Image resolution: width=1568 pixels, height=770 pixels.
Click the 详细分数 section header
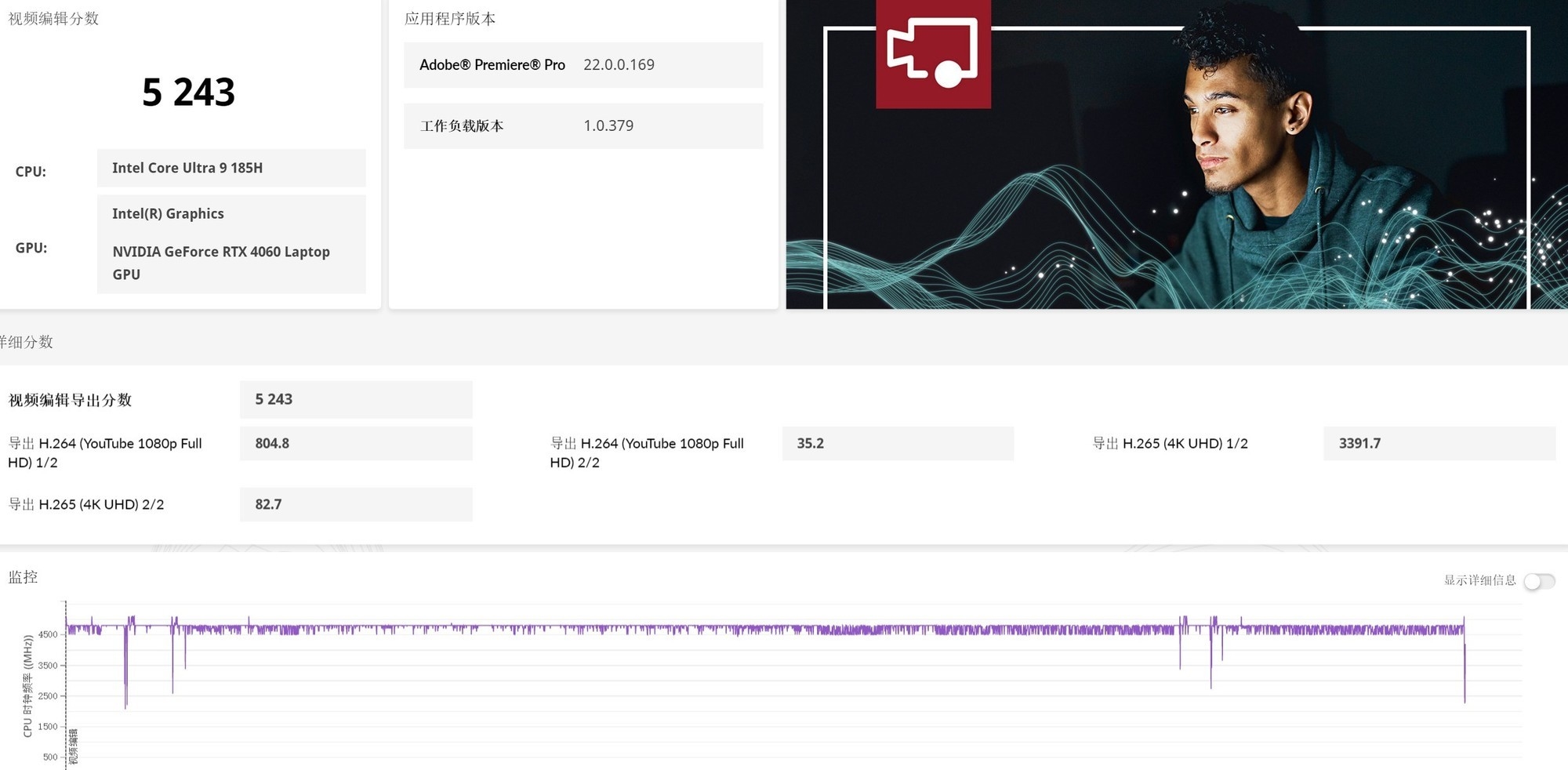(x=27, y=342)
